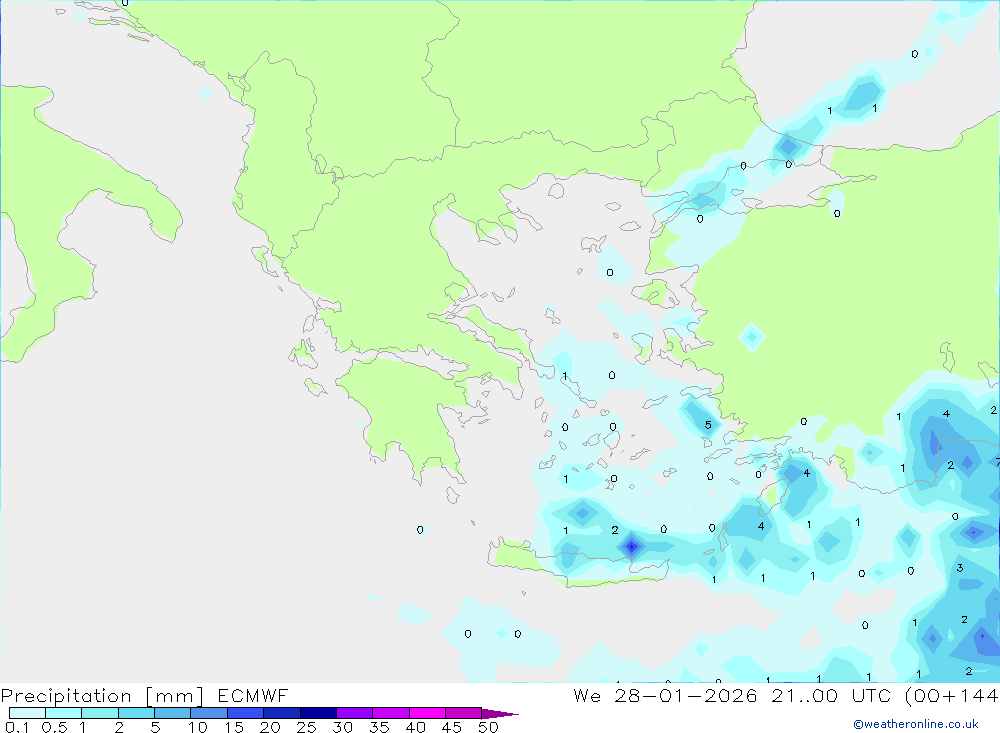Click legend scale label '35'
The image size is (1000, 733).
pyautogui.click(x=379, y=727)
